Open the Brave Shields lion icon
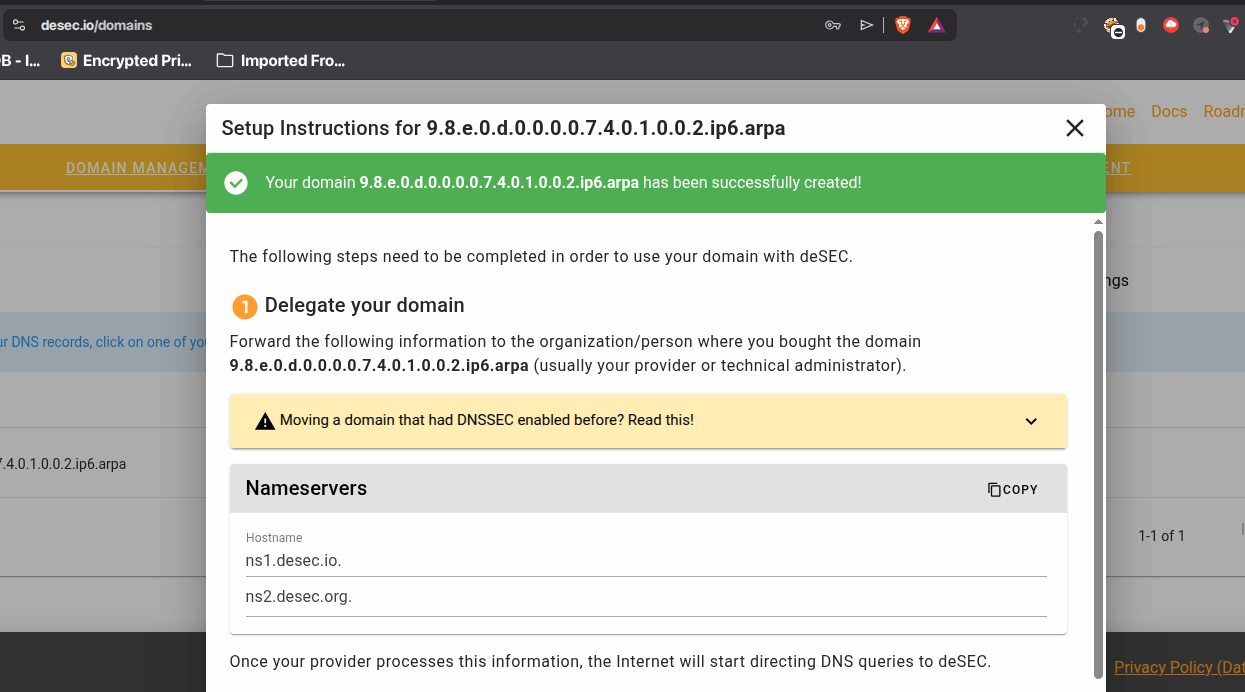This screenshot has width=1245, height=692. coord(903,25)
